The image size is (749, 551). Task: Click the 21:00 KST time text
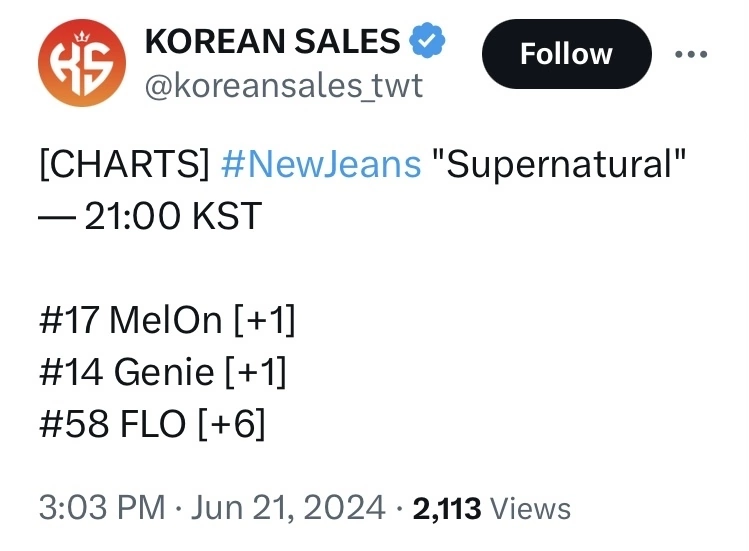click(x=173, y=216)
